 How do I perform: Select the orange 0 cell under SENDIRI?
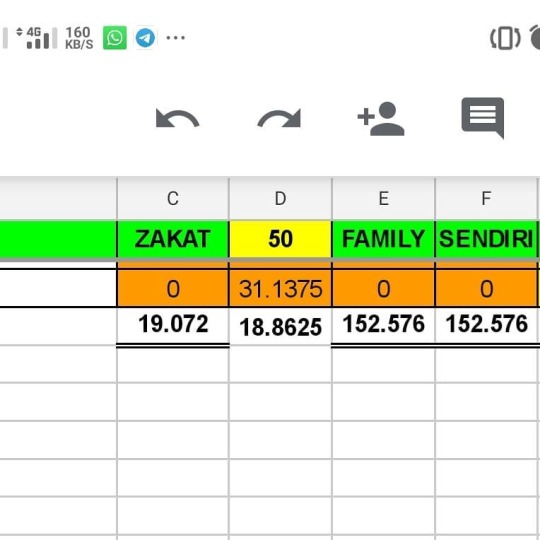tap(486, 288)
